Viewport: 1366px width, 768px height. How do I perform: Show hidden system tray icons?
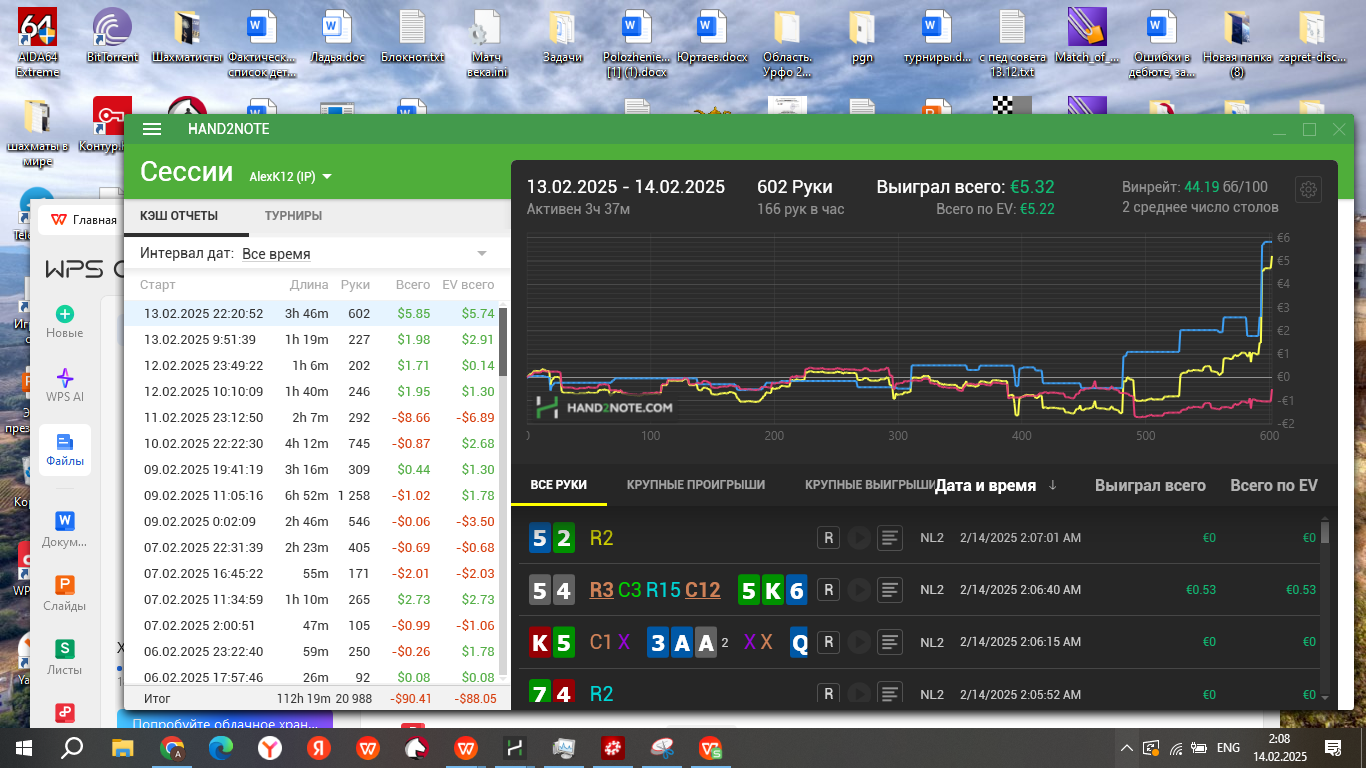[1127, 747]
